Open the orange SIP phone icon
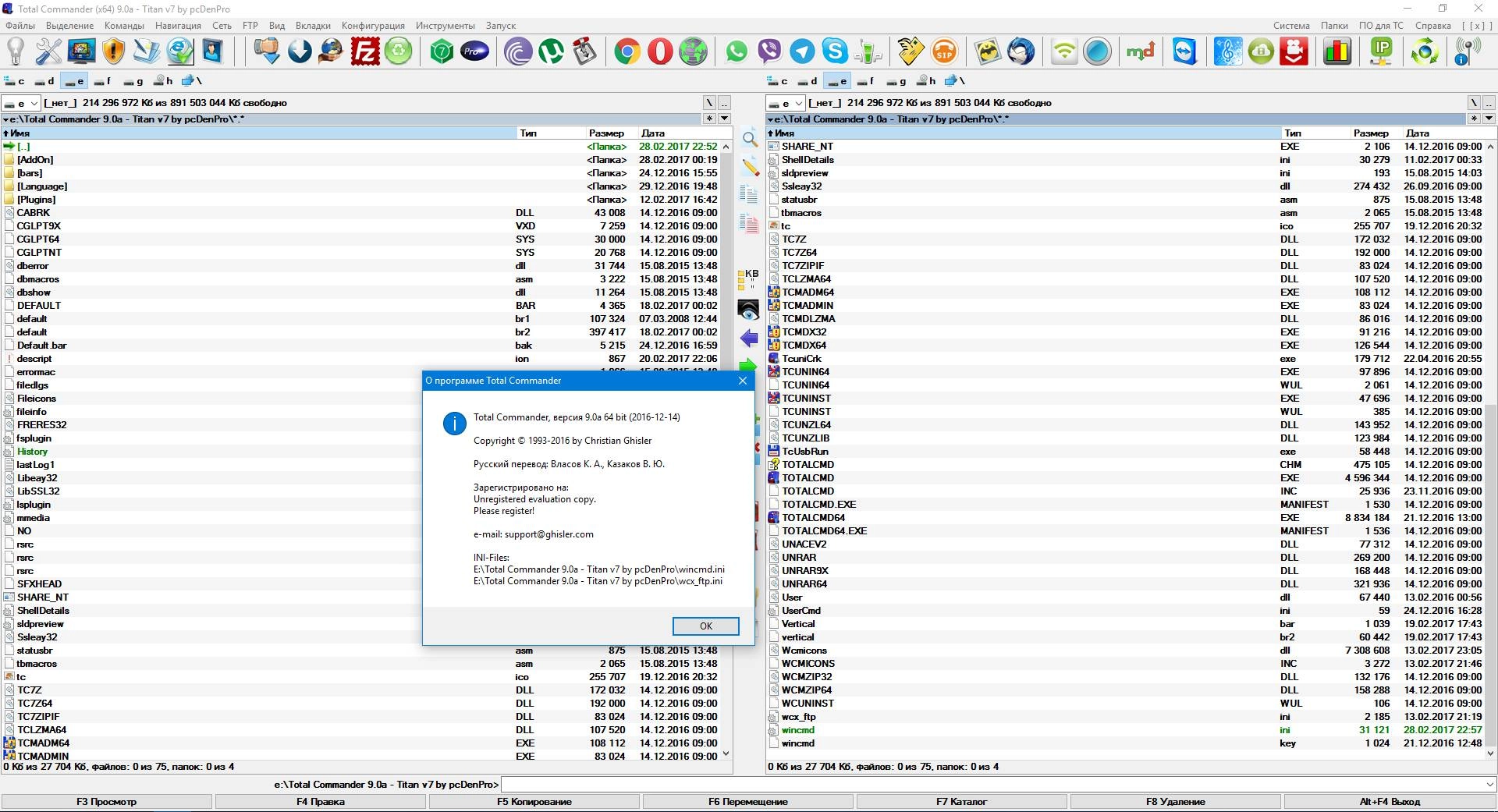Viewport: 1498px width, 812px height. [x=945, y=52]
